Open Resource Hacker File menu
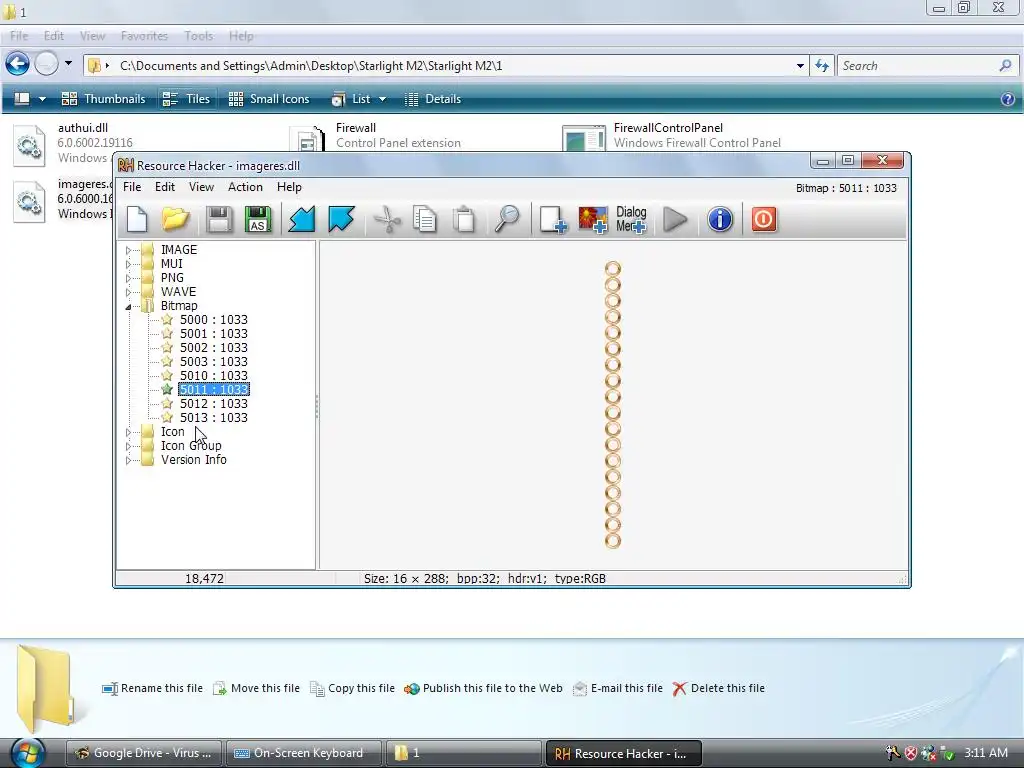1024x768 pixels. [132, 187]
